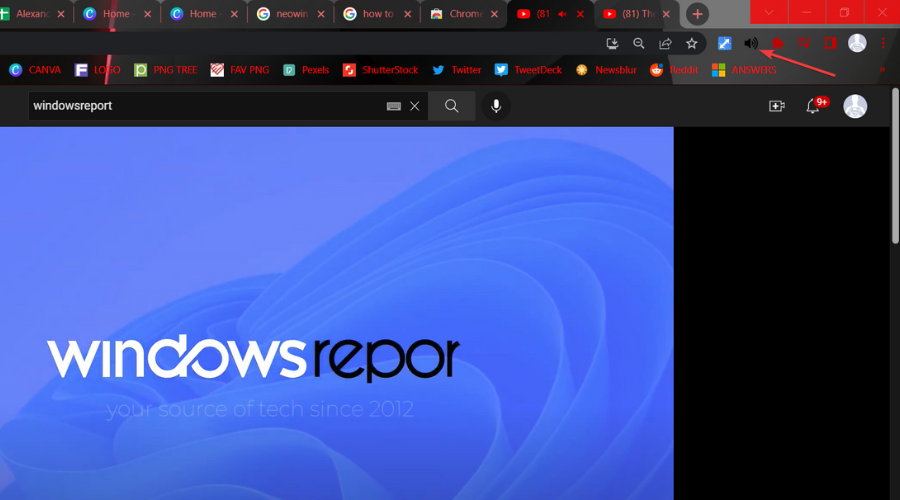The image size is (900, 500).
Task: Open the ShutterStock bookmark
Action: tap(380, 70)
